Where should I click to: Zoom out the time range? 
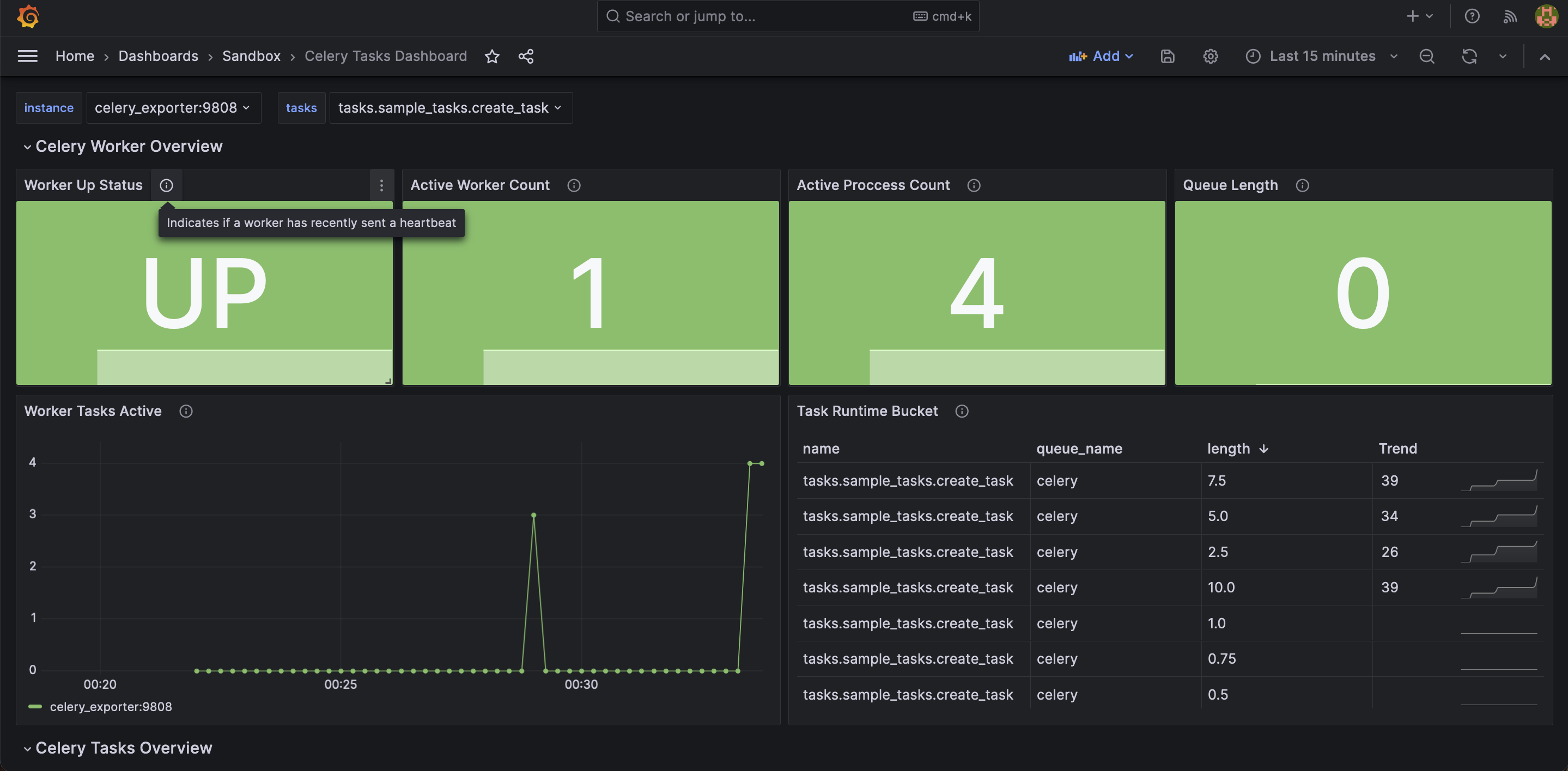1427,57
